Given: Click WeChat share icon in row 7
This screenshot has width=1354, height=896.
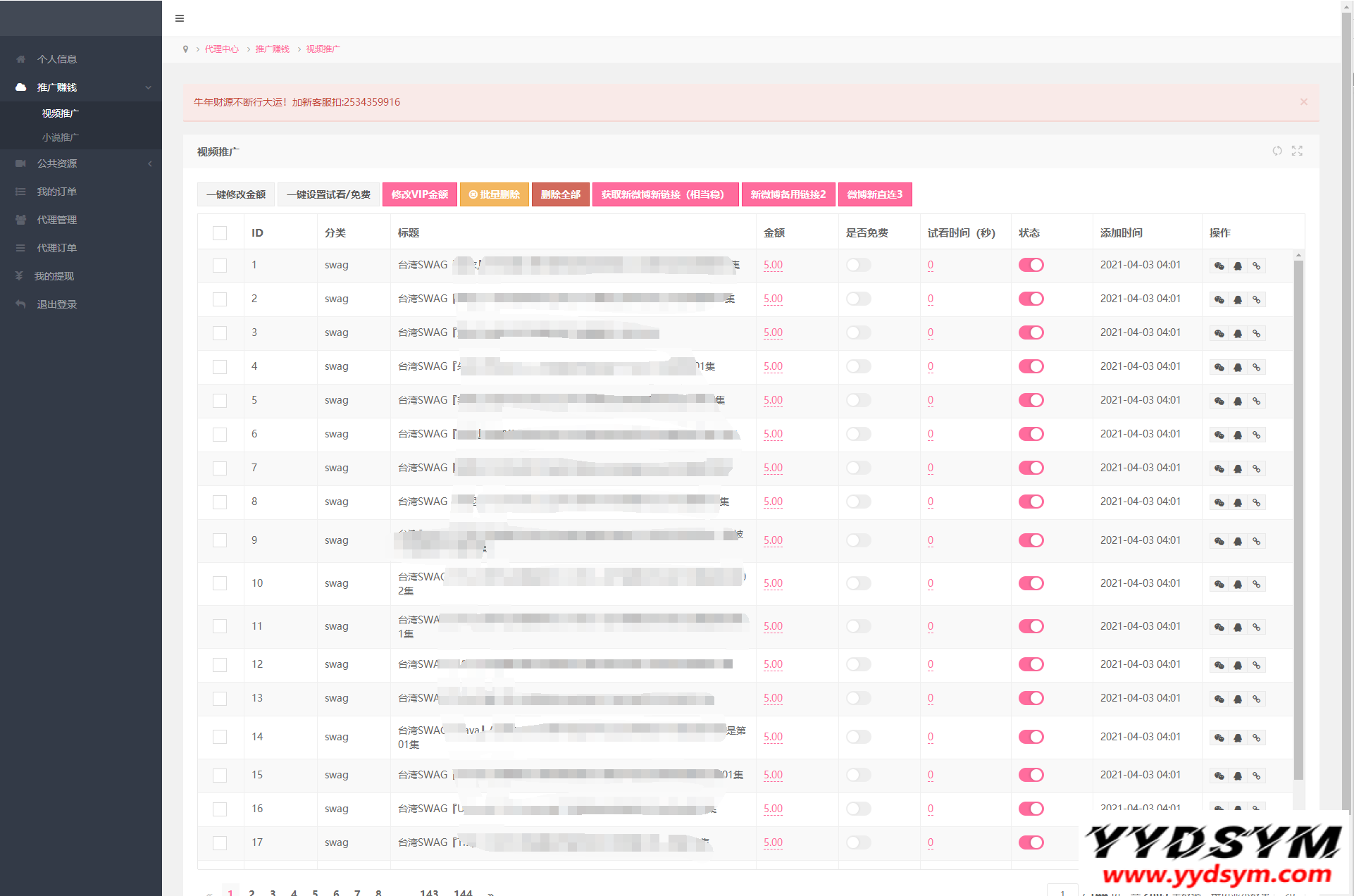Looking at the screenshot, I should point(1219,468).
